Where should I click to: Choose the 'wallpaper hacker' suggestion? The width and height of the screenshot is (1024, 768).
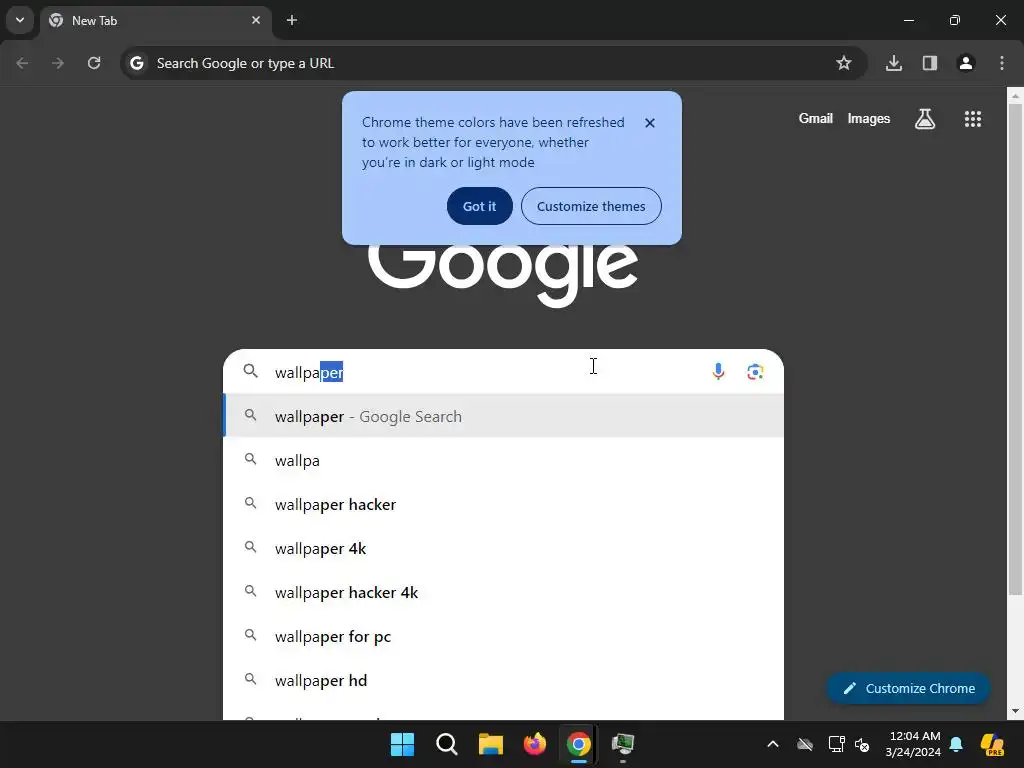click(504, 504)
